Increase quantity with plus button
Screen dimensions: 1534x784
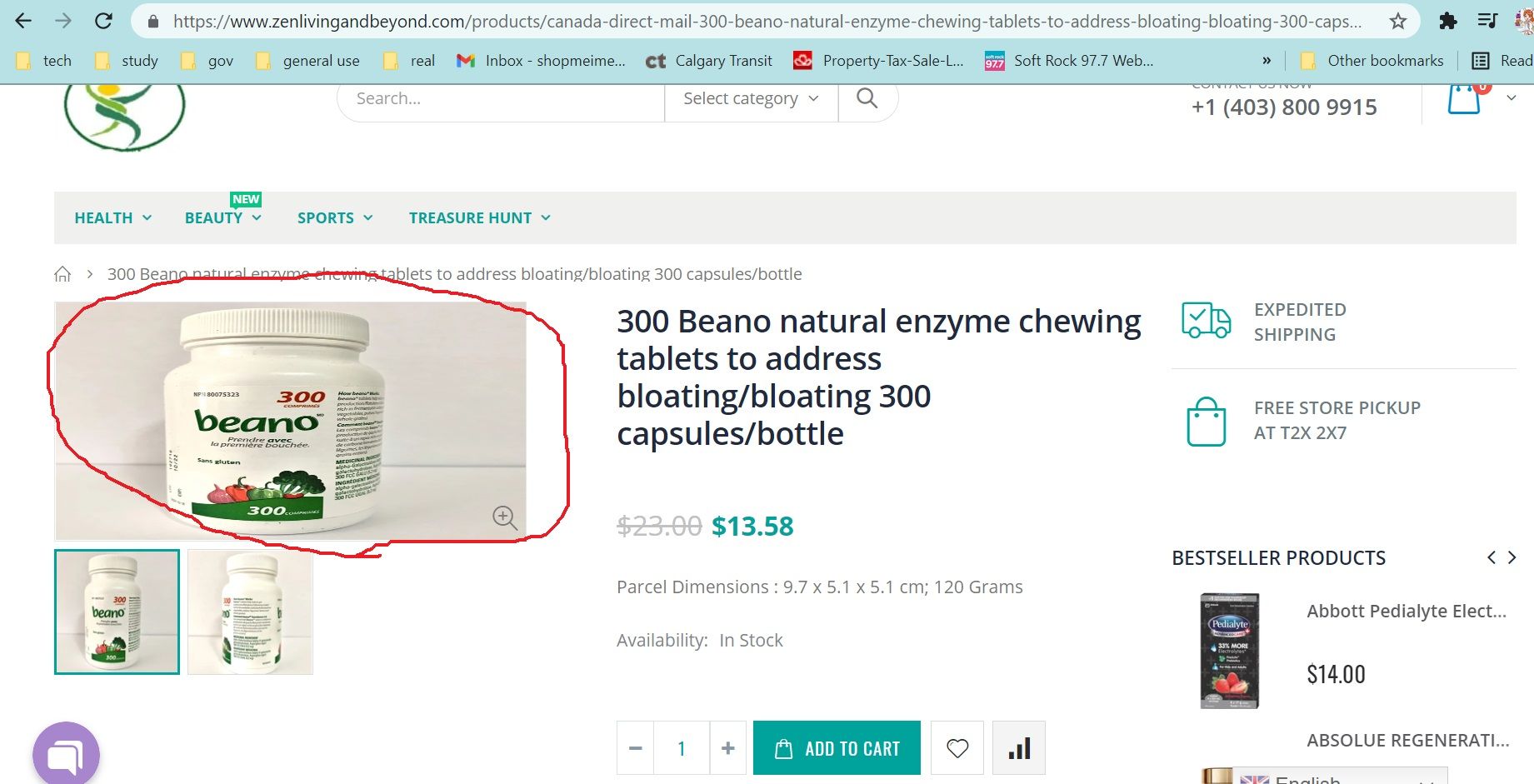tap(727, 748)
